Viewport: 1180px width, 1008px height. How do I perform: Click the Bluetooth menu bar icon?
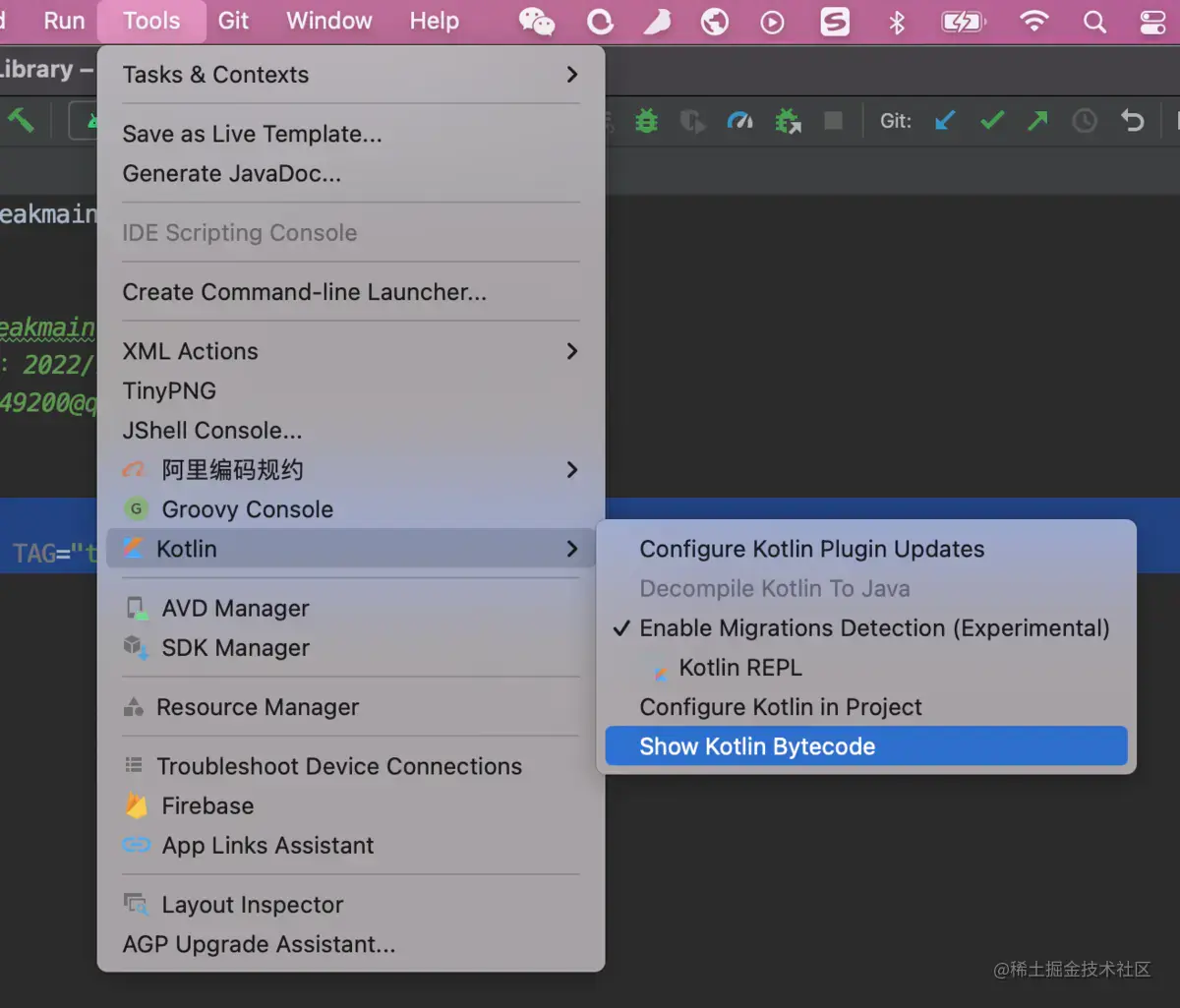tap(896, 21)
